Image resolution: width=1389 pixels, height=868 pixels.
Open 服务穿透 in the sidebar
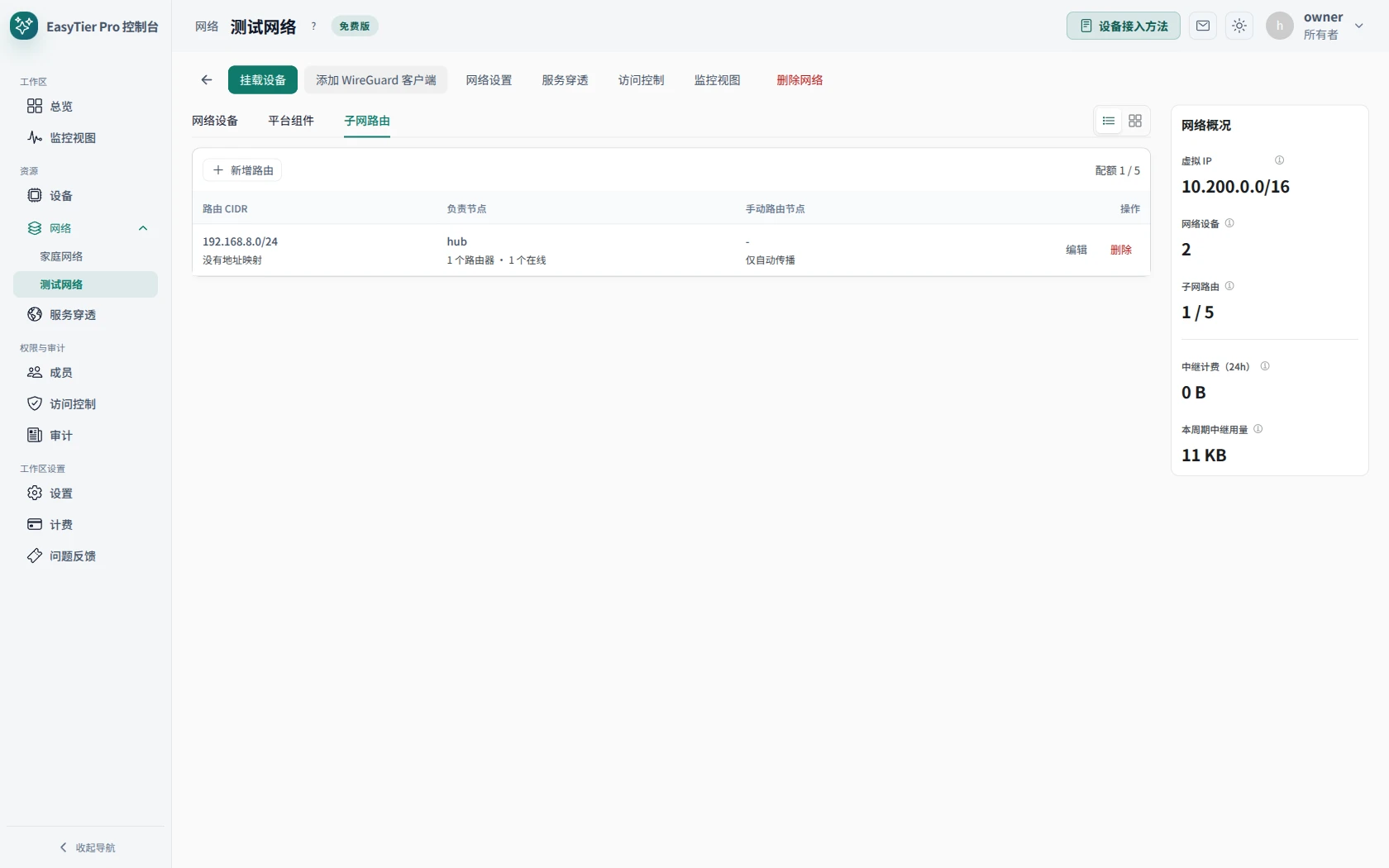(x=85, y=314)
